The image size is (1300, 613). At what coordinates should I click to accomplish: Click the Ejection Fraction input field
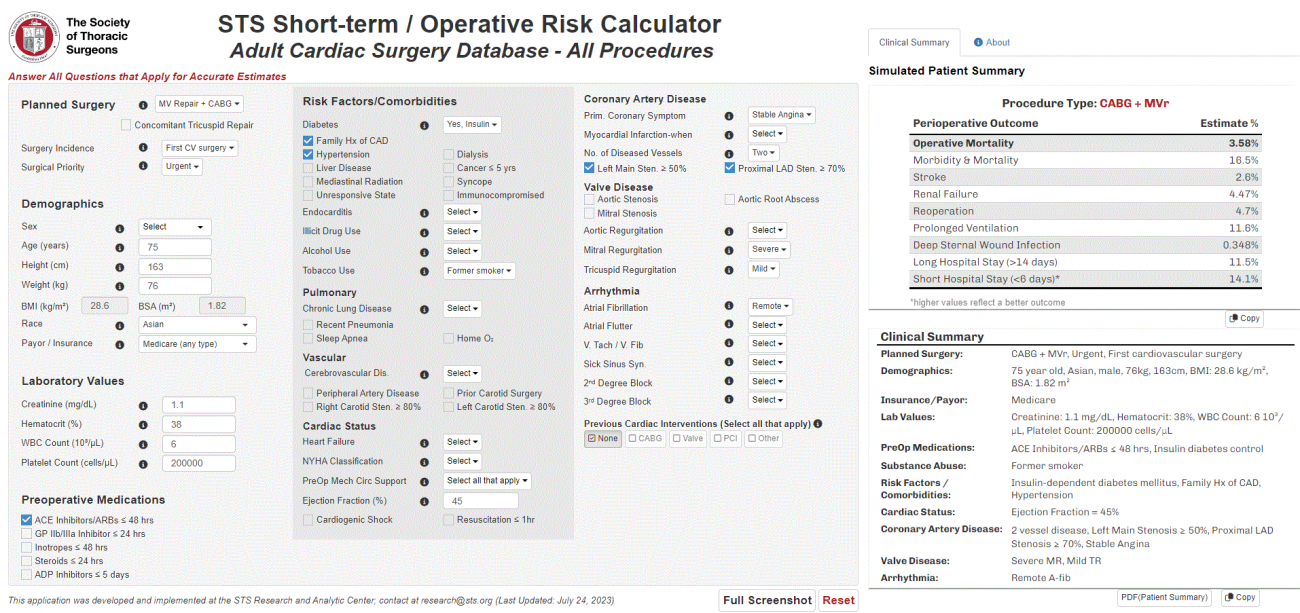(481, 501)
